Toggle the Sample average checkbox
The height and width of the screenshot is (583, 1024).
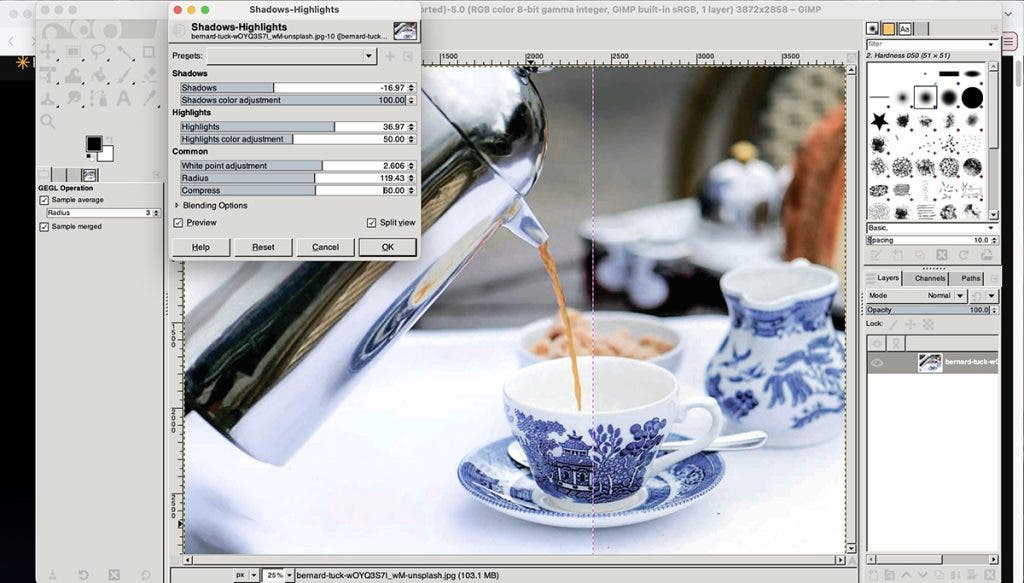(44, 200)
